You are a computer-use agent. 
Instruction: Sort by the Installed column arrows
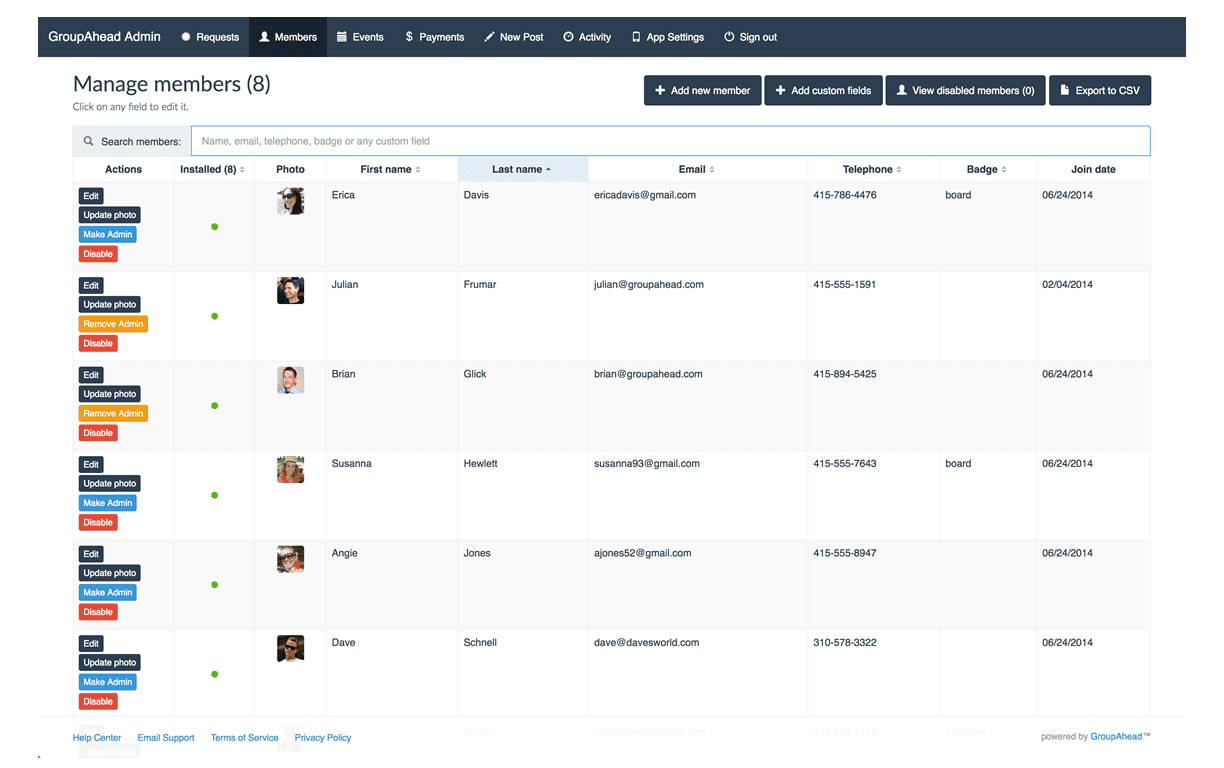242,170
